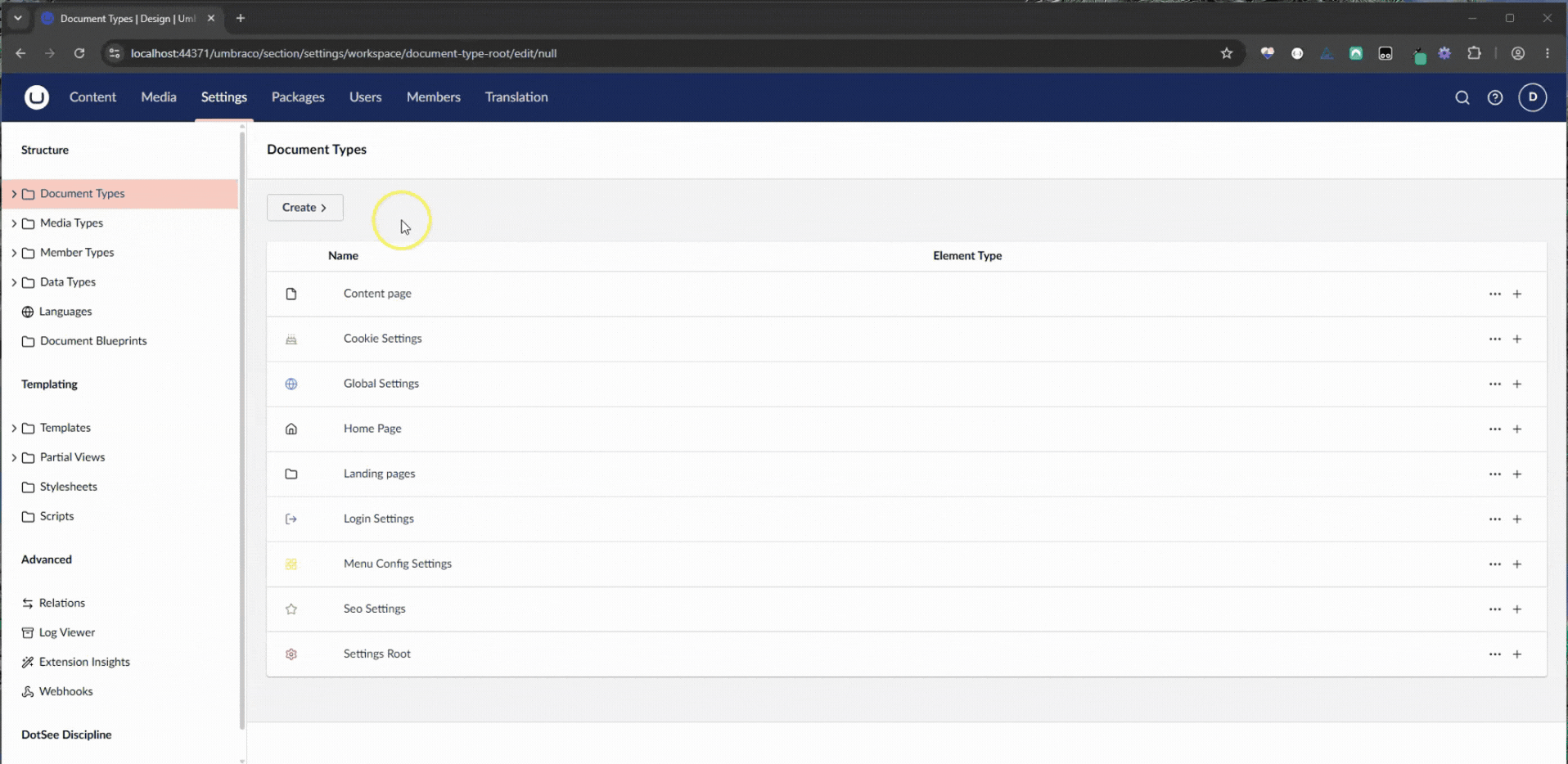Open Scripts in the Templating tree
The height and width of the screenshot is (764, 1568).
[57, 516]
